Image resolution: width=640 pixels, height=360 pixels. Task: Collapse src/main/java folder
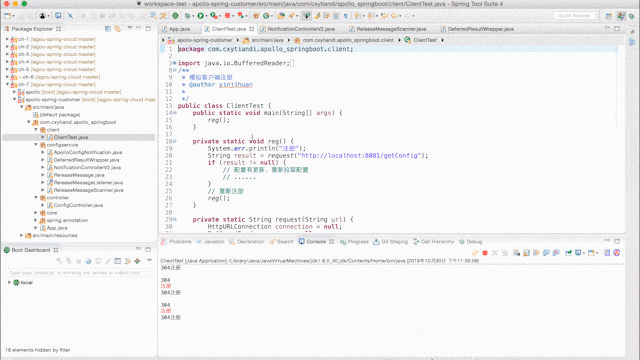point(22,107)
